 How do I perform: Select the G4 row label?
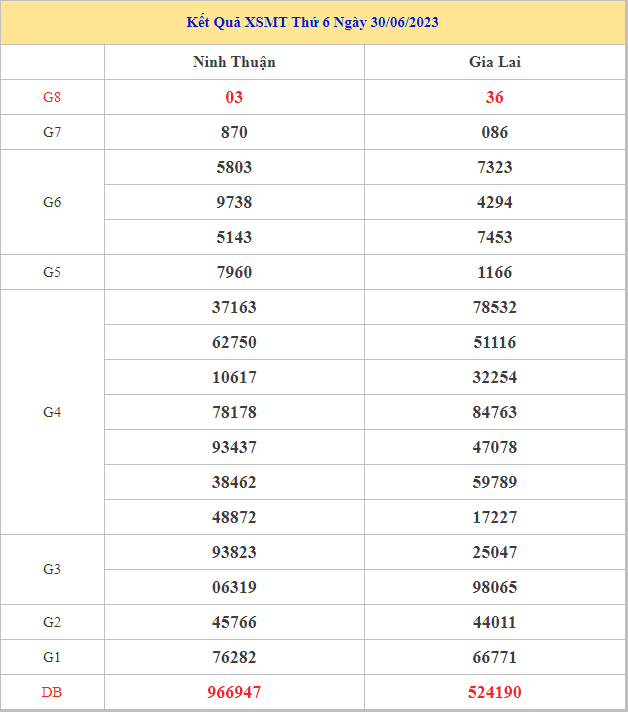click(52, 412)
